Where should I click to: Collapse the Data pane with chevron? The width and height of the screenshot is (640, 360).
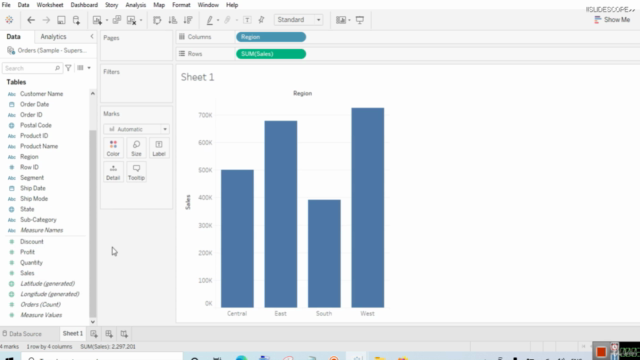[92, 36]
